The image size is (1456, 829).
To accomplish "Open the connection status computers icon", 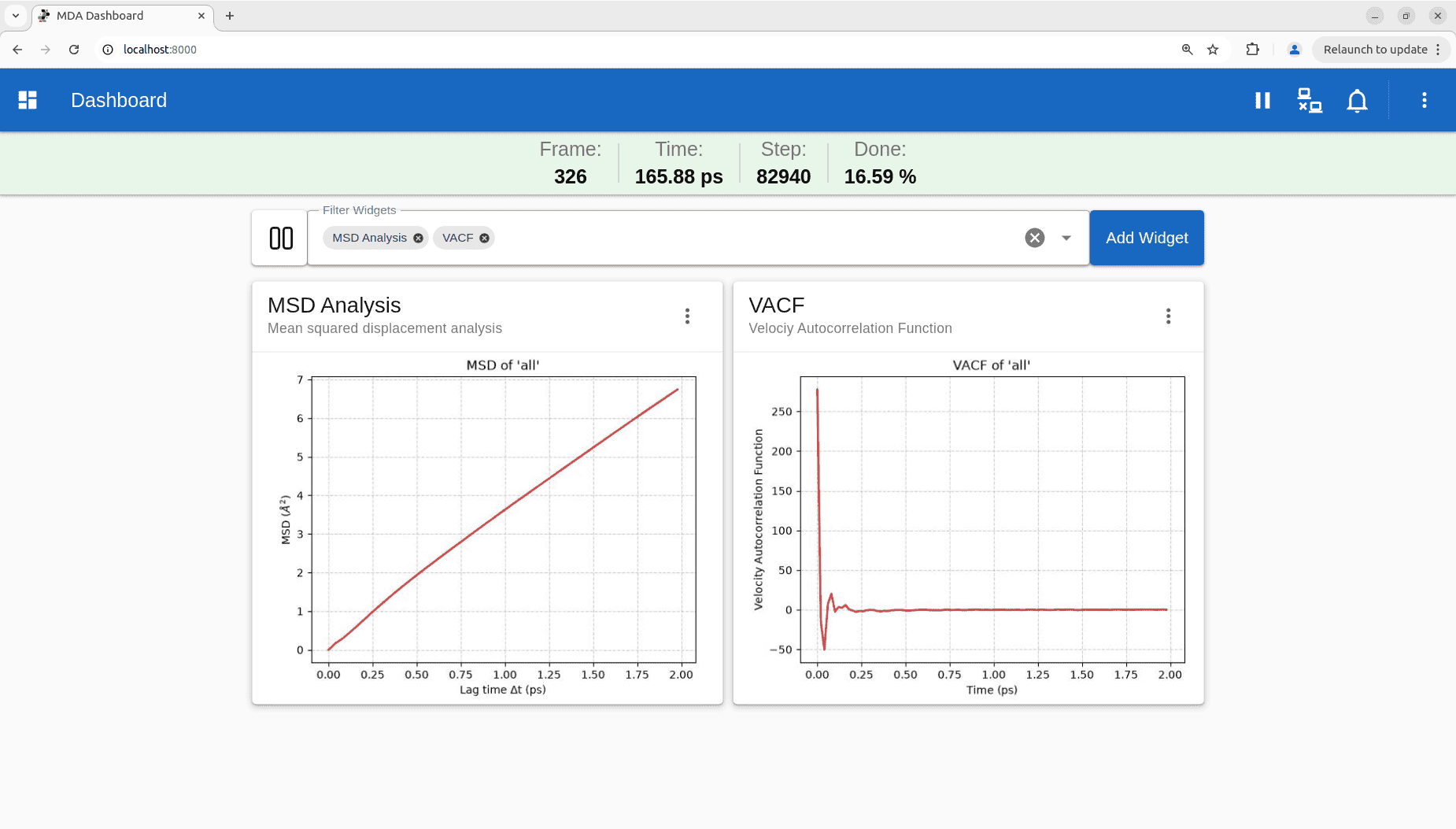I will [1310, 100].
